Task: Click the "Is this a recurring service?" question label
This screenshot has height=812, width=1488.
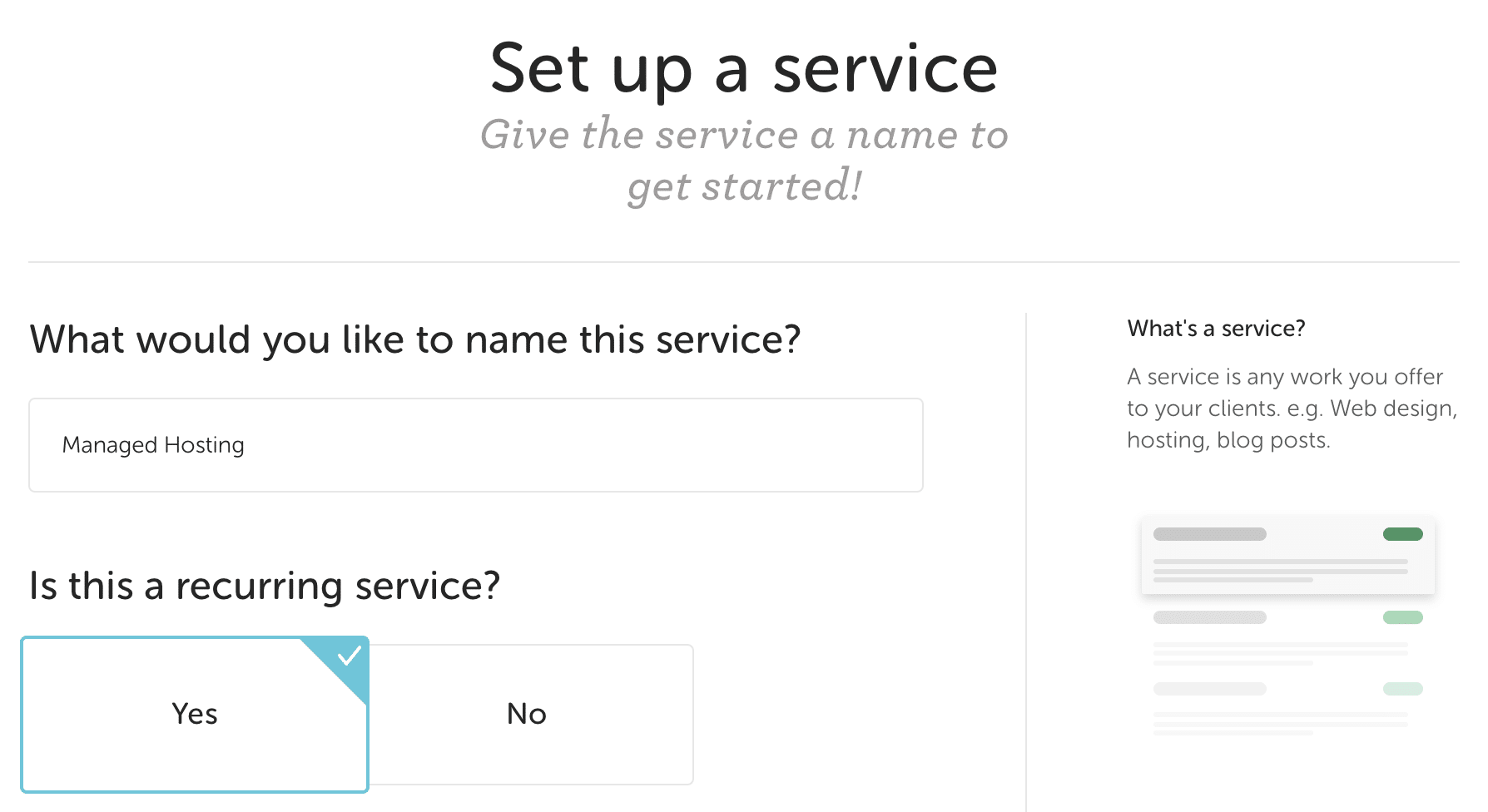Action: 265,586
